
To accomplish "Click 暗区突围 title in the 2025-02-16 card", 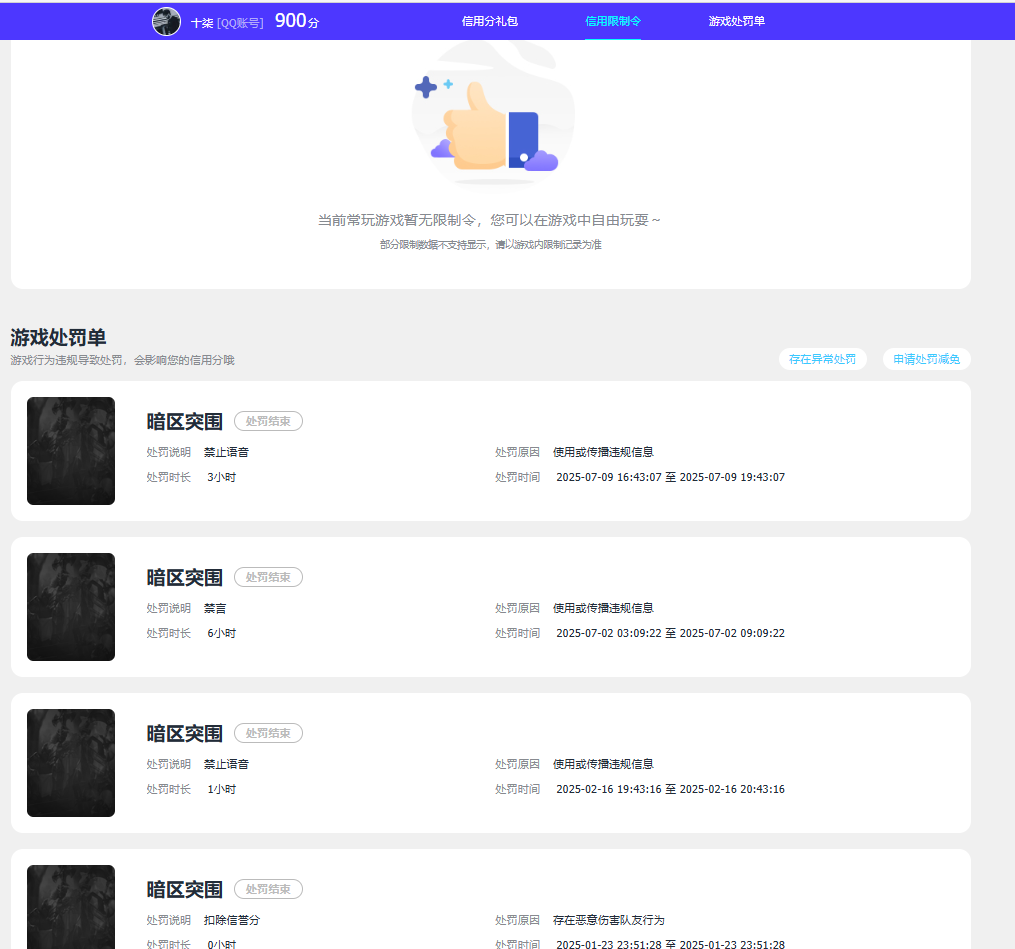I will click(x=185, y=734).
